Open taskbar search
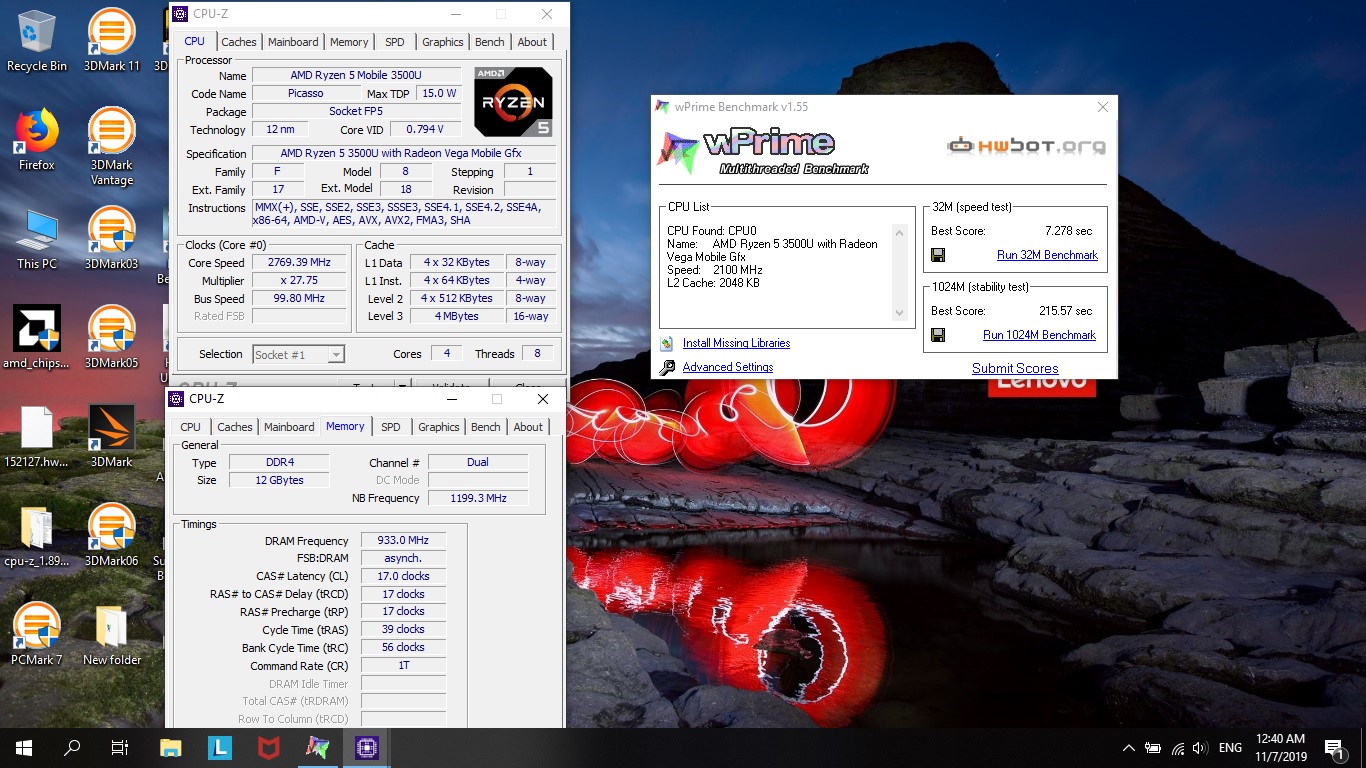Image resolution: width=1366 pixels, height=768 pixels. pos(72,748)
